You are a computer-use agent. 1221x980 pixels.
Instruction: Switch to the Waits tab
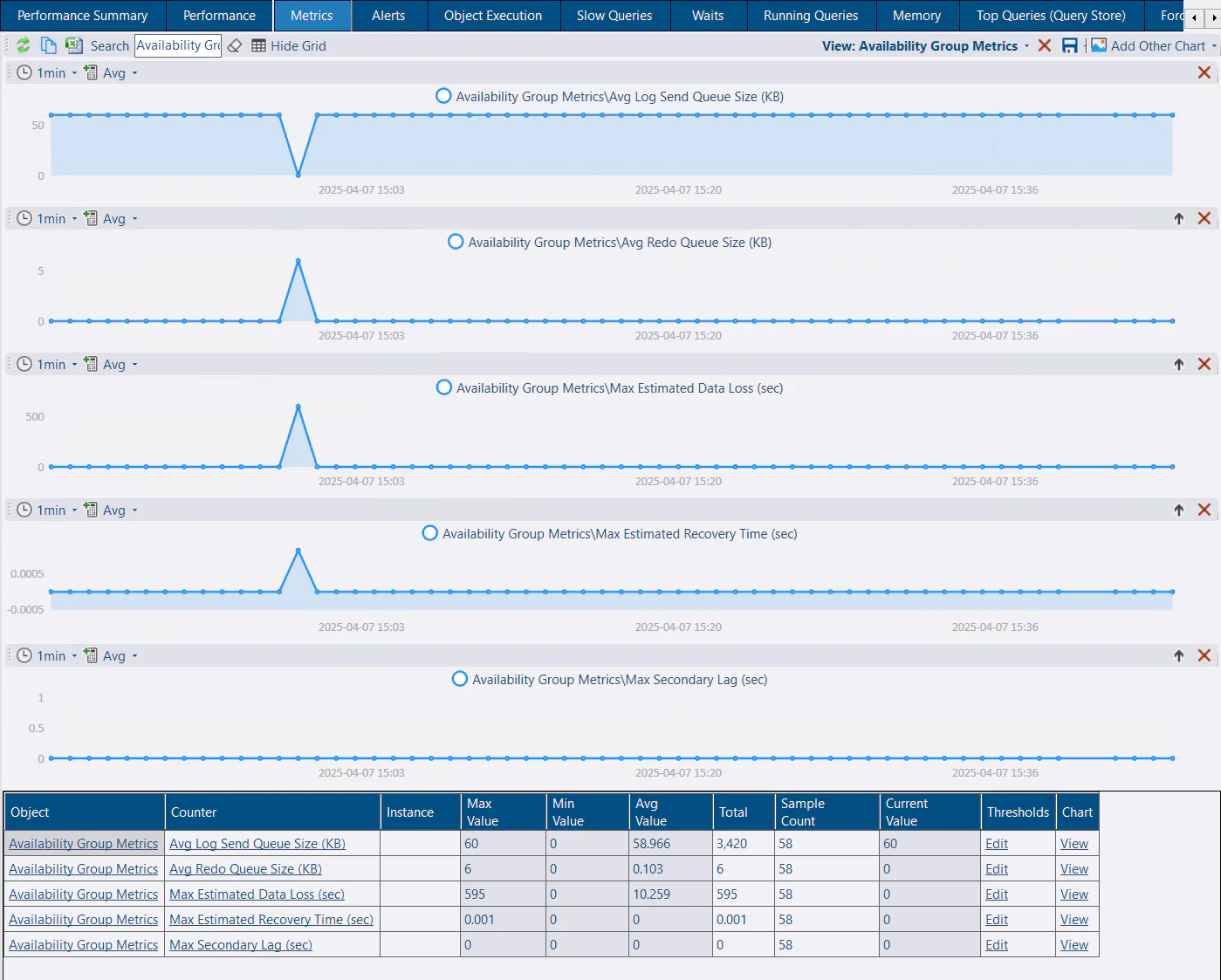pos(708,15)
